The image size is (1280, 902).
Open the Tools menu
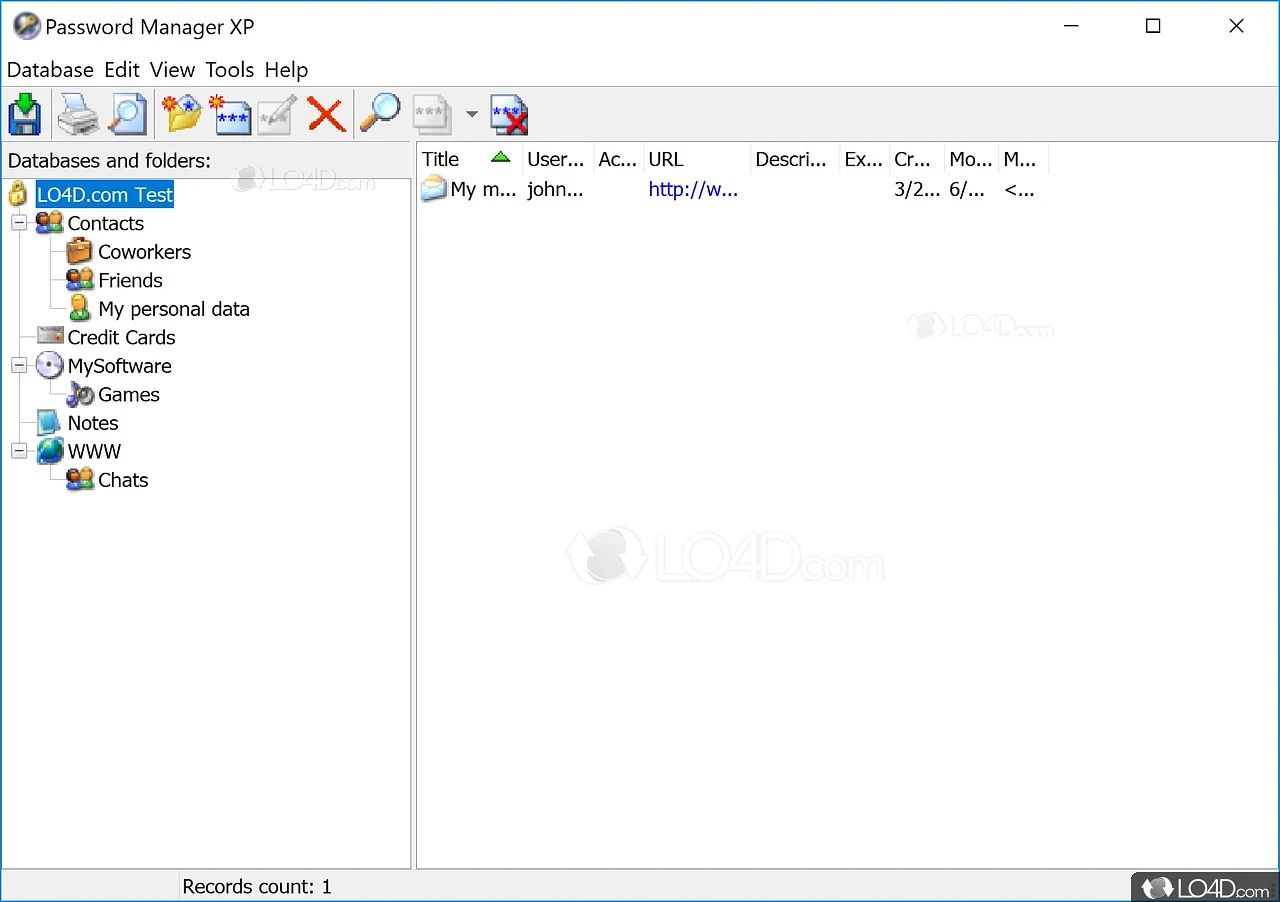[x=229, y=70]
